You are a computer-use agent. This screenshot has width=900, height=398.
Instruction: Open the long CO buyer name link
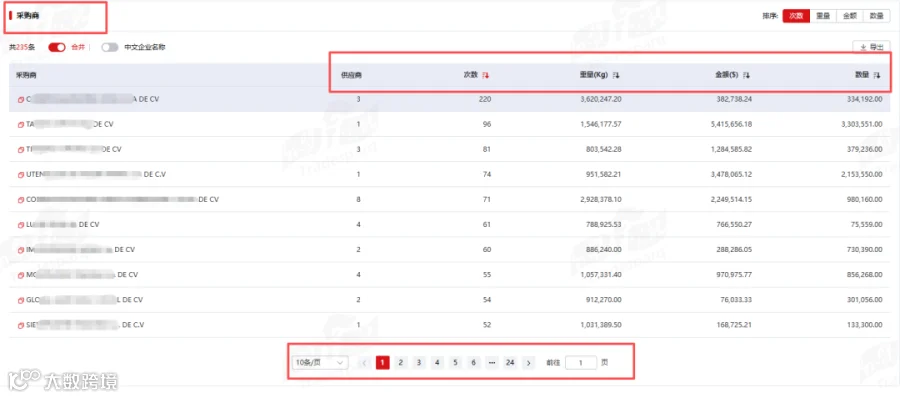[x=123, y=200]
